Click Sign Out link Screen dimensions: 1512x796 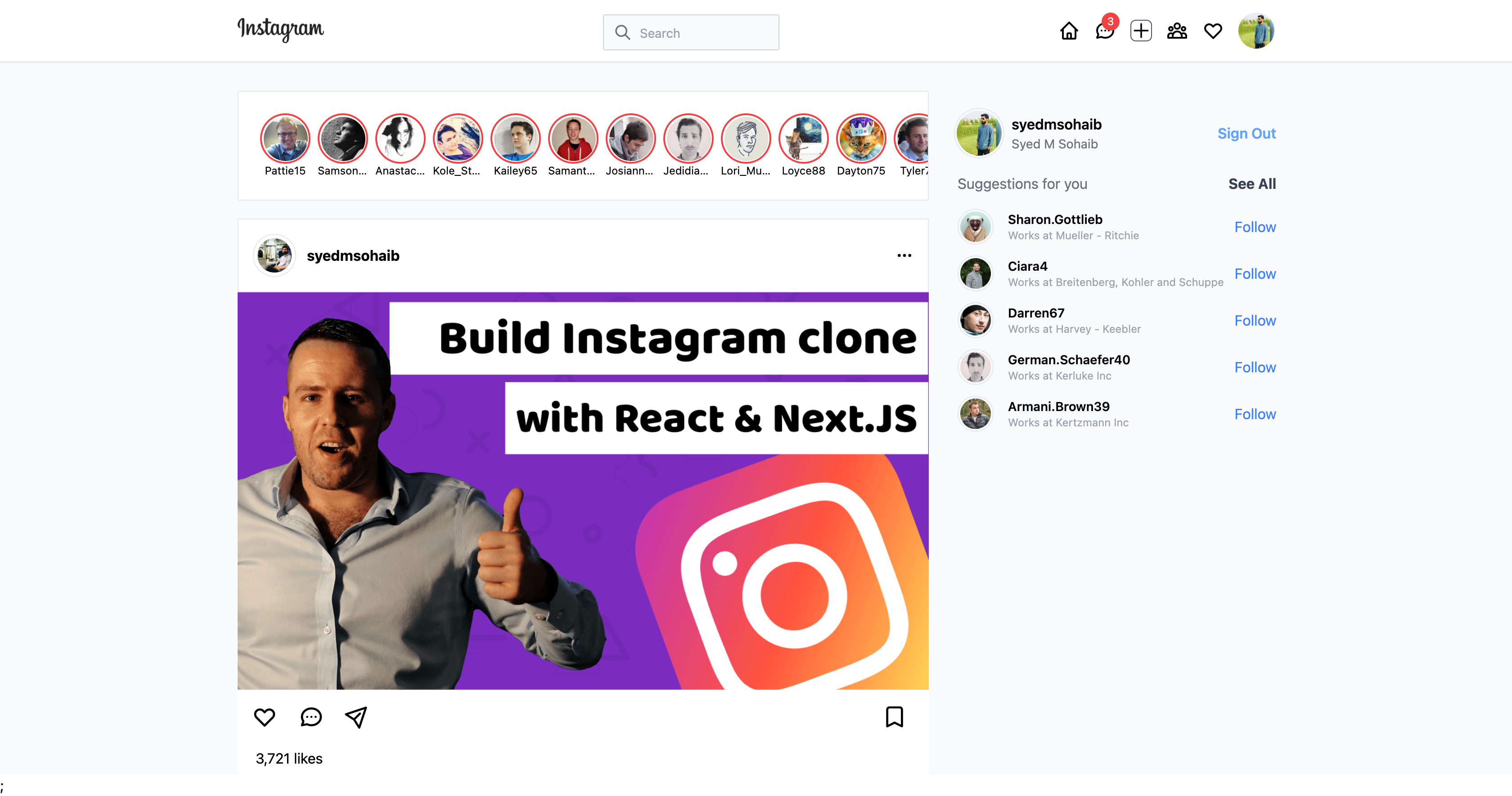(x=1246, y=133)
